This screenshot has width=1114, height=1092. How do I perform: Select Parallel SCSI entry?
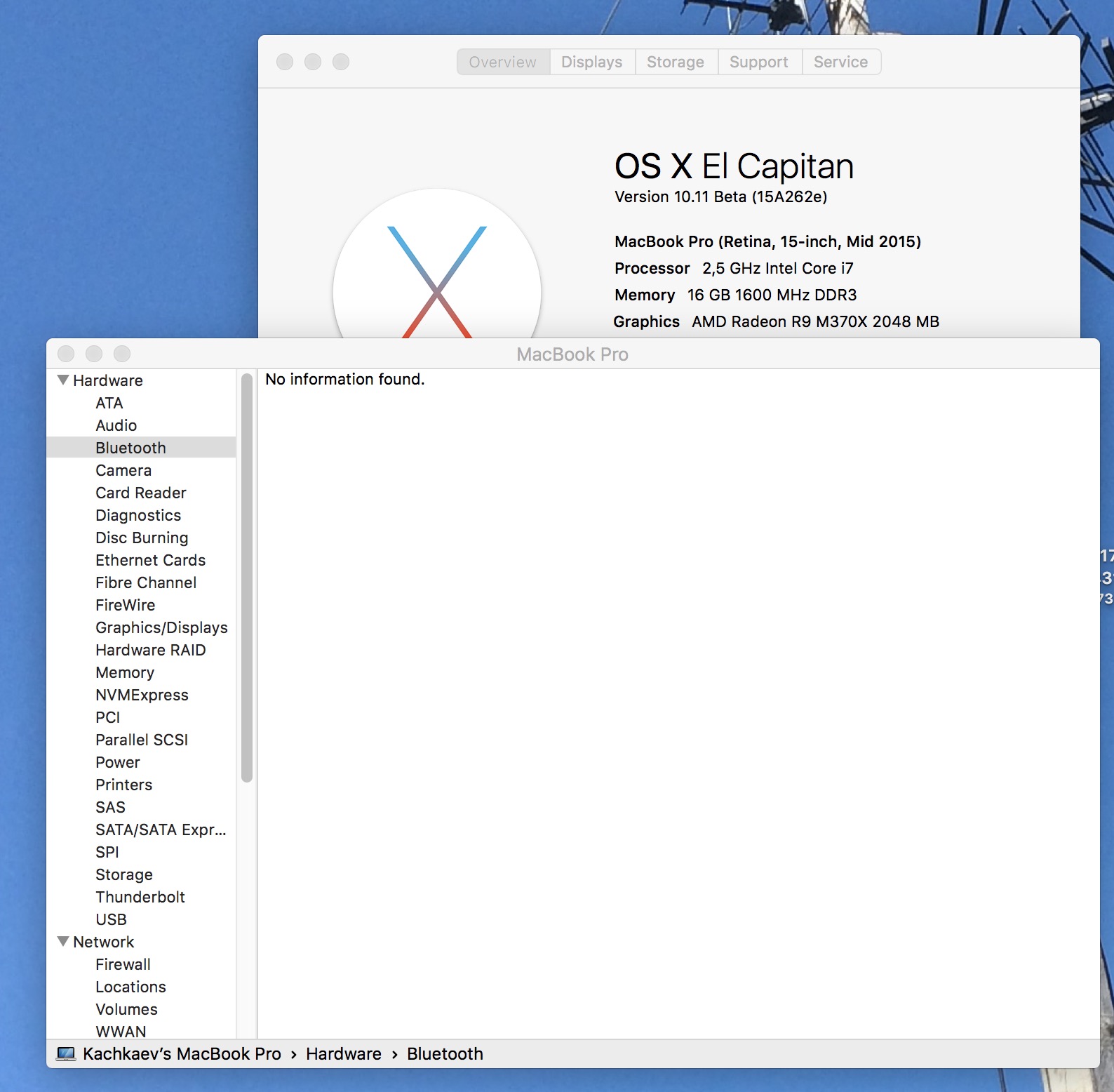click(142, 740)
